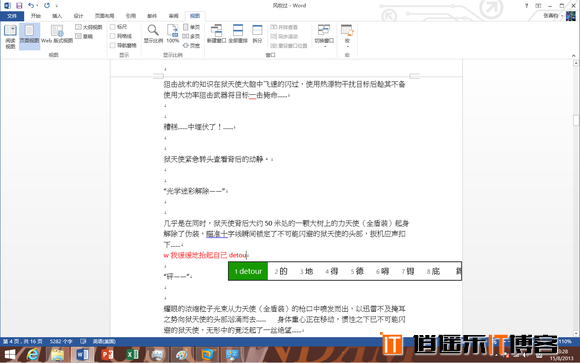The width and height of the screenshot is (580, 363).
Task: Undo the last action
Action: click(x=31, y=6)
